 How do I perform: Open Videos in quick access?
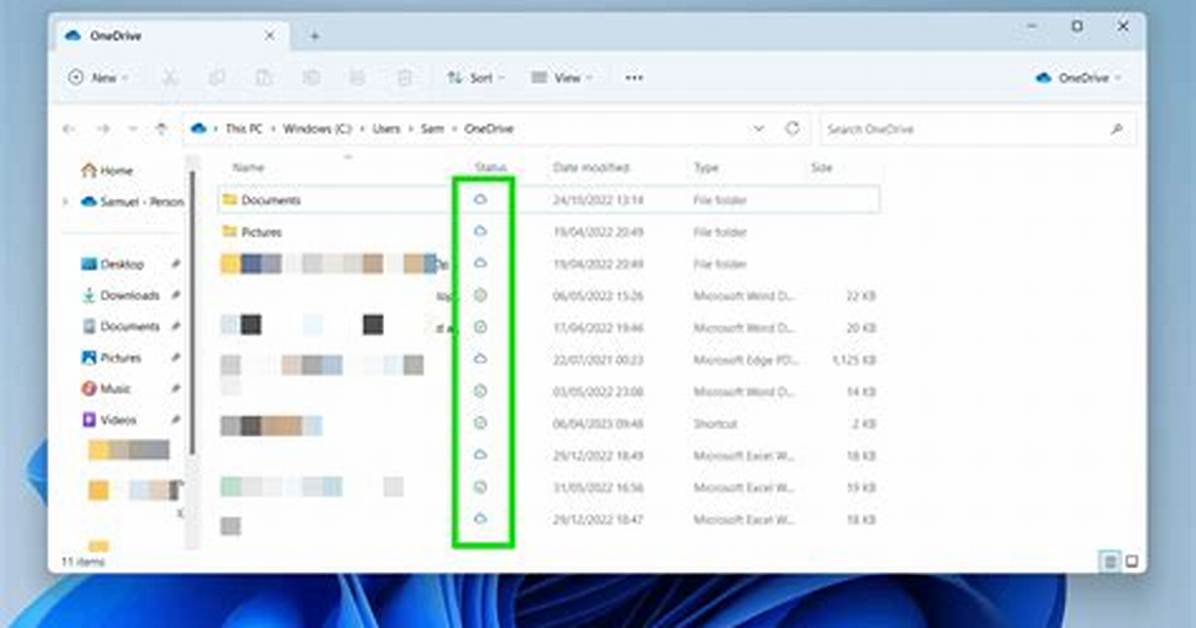click(x=109, y=420)
